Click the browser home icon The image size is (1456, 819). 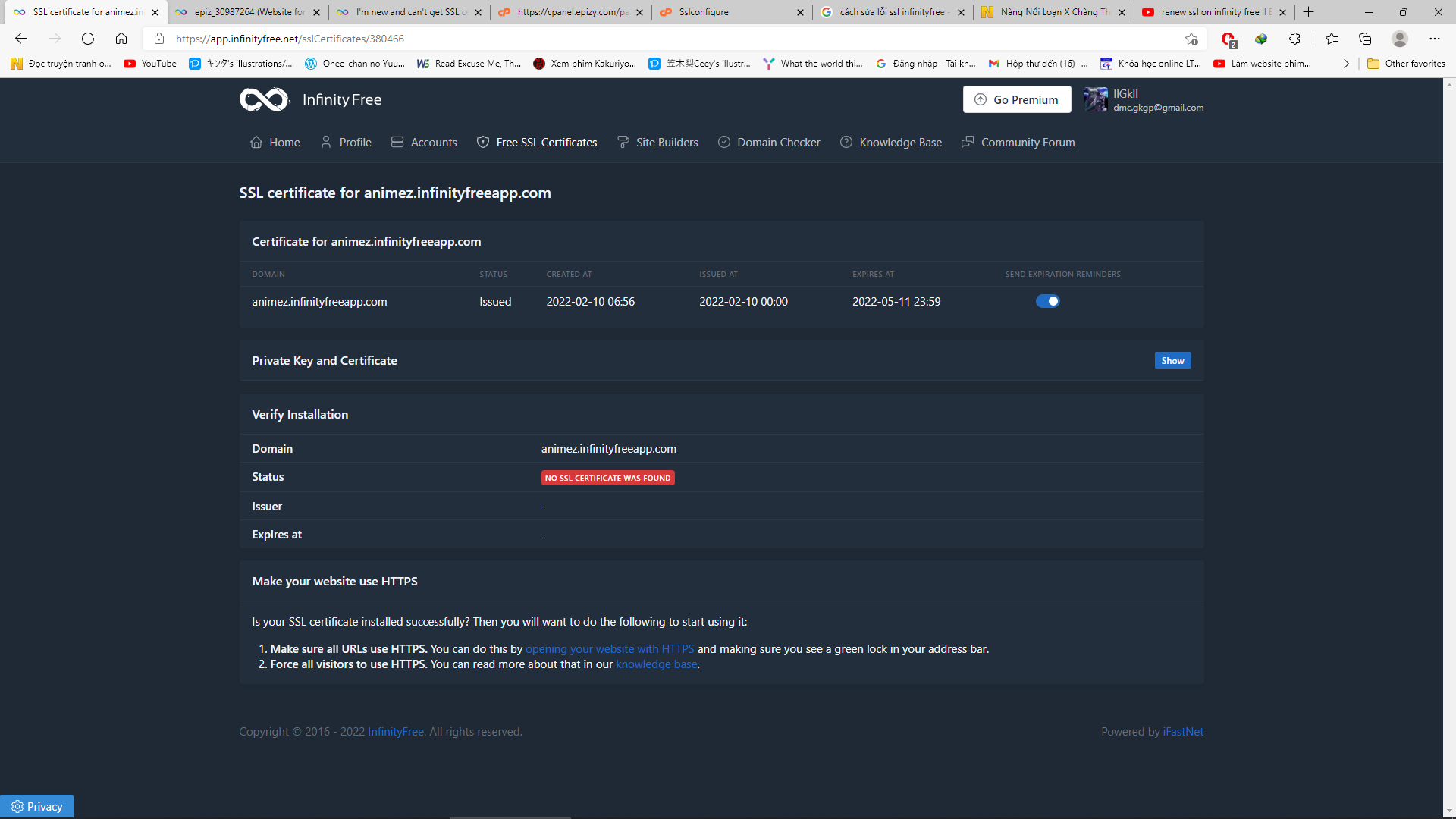(x=121, y=39)
